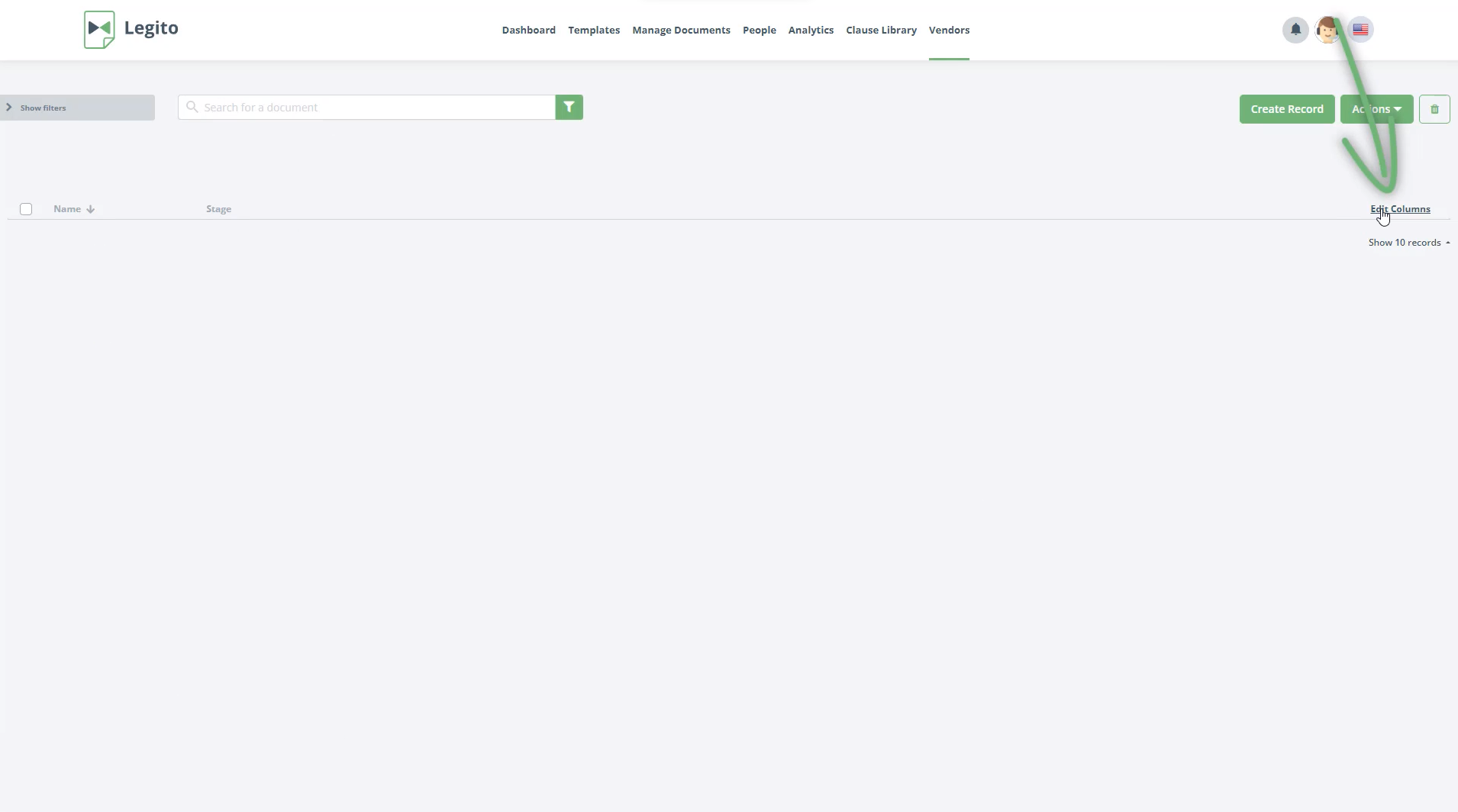The image size is (1458, 812).
Task: Open the Analytics page
Action: (x=810, y=31)
